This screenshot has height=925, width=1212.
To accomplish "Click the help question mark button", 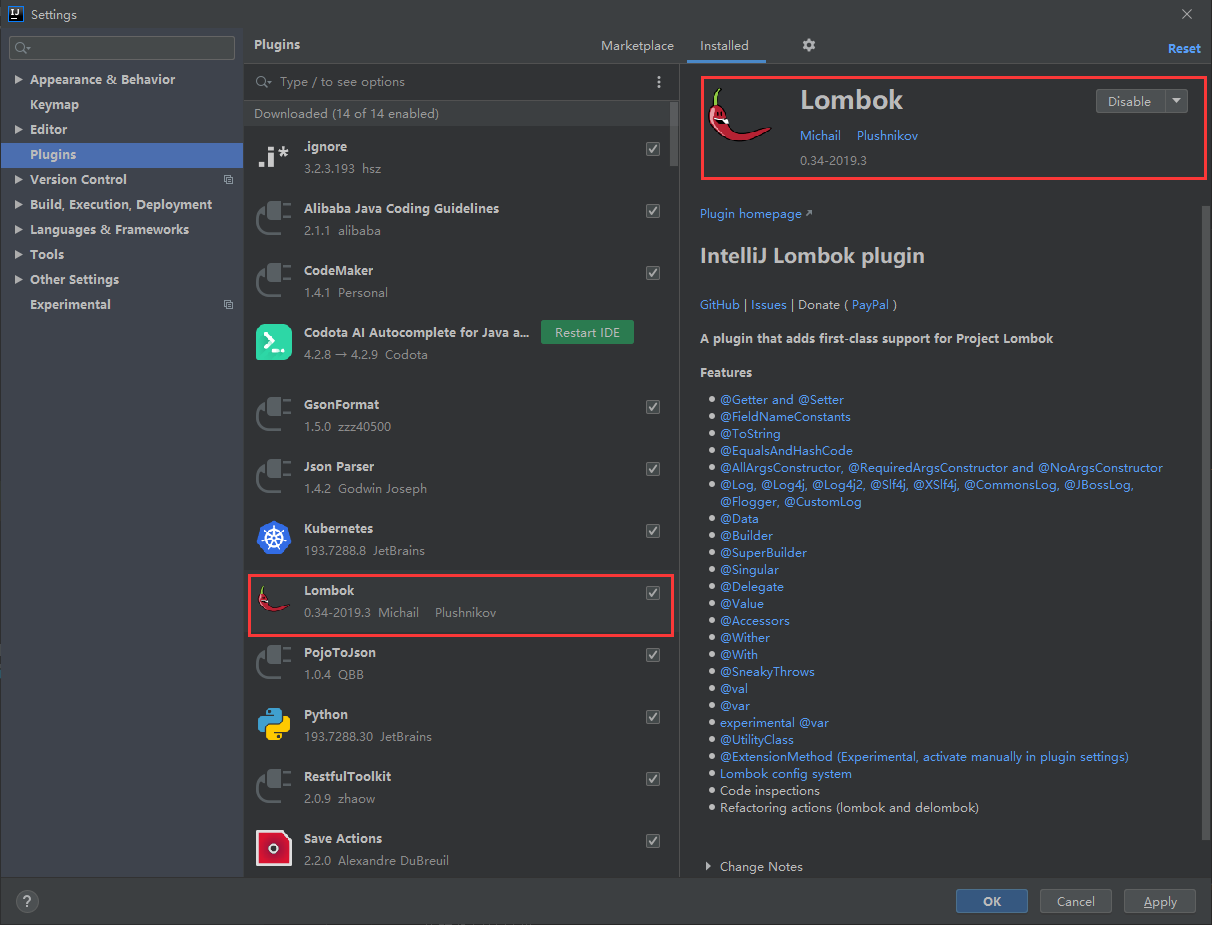I will pyautogui.click(x=28, y=901).
